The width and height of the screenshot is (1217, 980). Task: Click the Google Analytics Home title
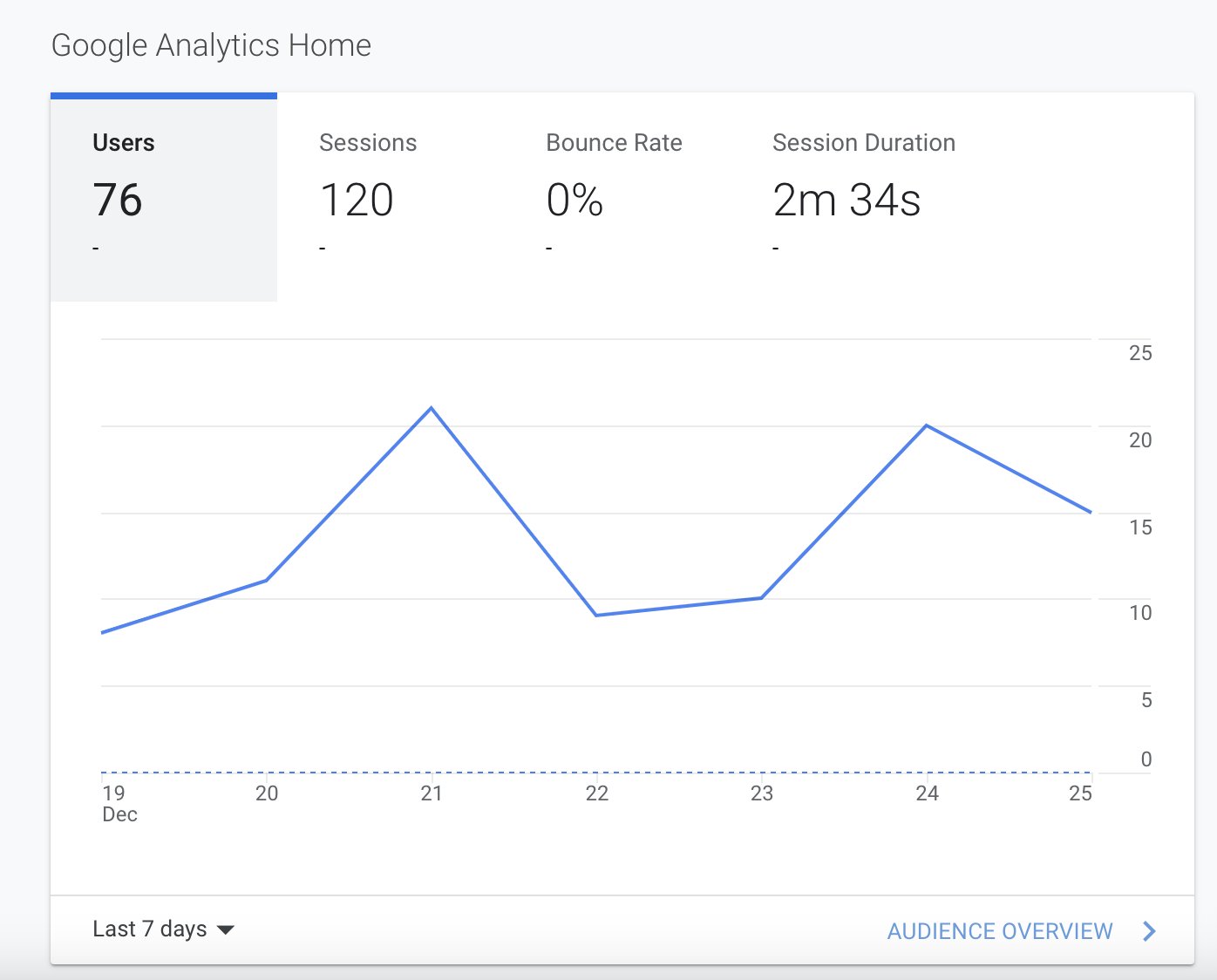212,44
